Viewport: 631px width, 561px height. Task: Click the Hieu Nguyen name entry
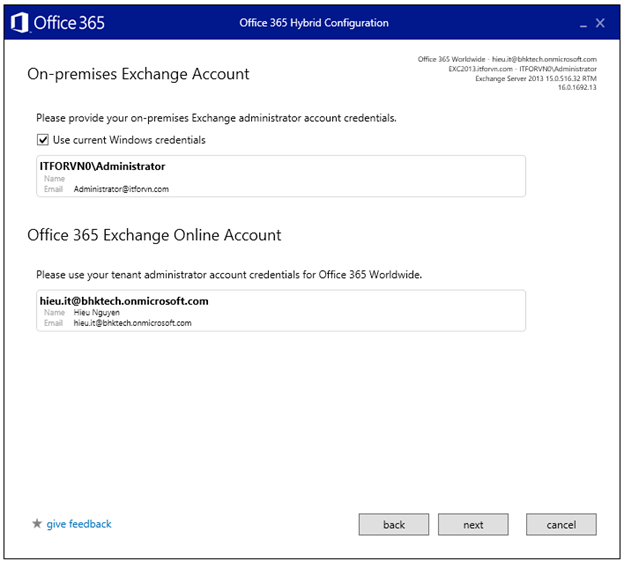pos(96,312)
